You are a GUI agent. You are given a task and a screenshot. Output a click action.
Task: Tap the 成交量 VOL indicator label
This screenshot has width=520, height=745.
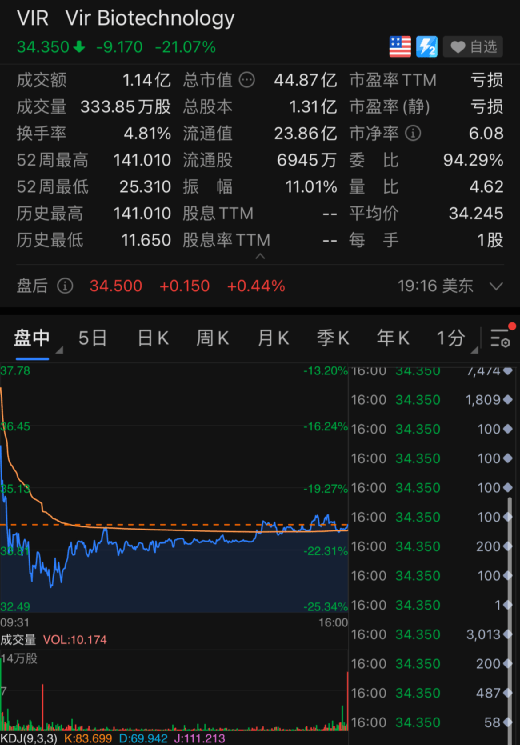(x=53, y=640)
